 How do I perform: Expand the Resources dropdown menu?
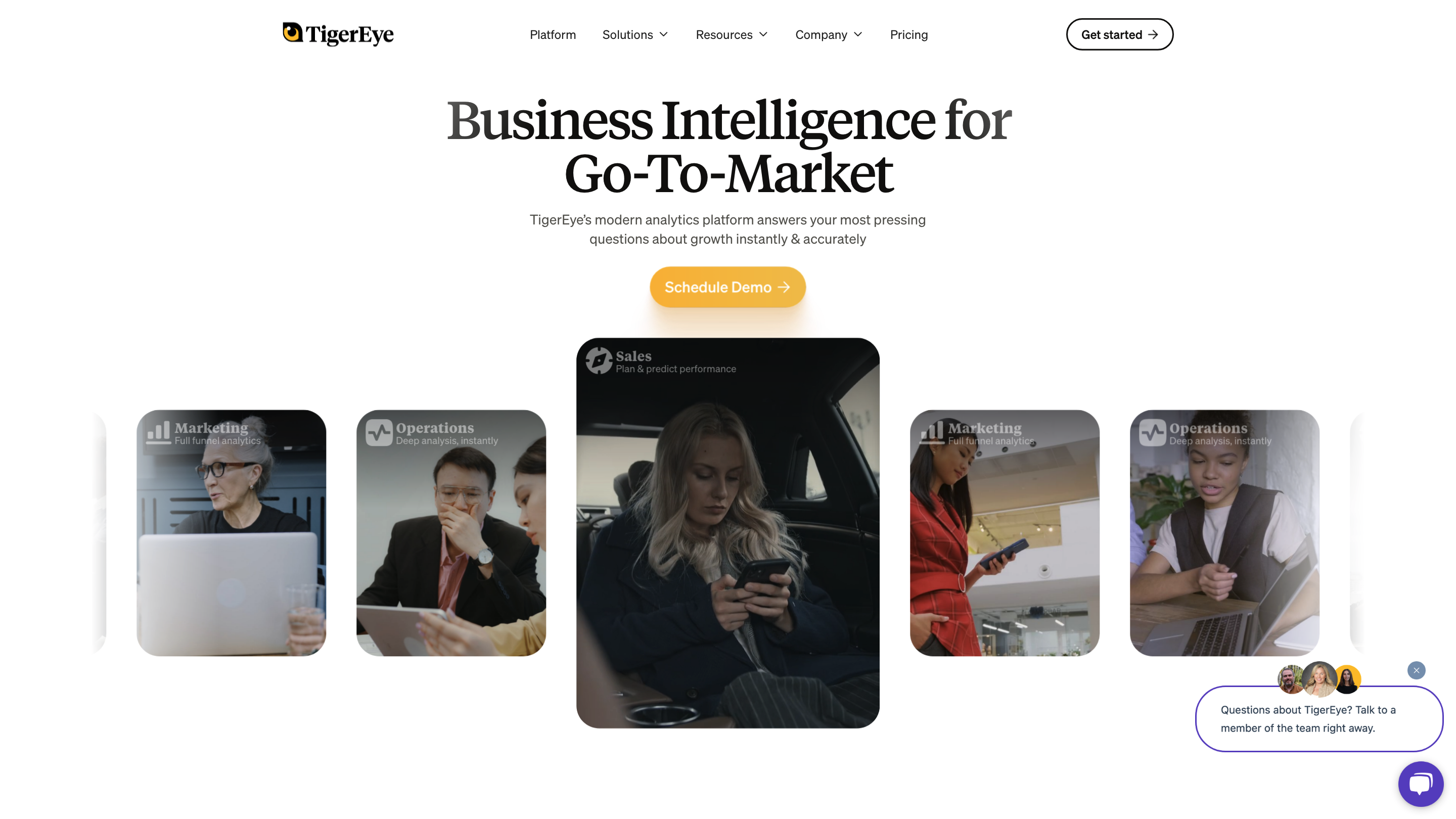(732, 34)
